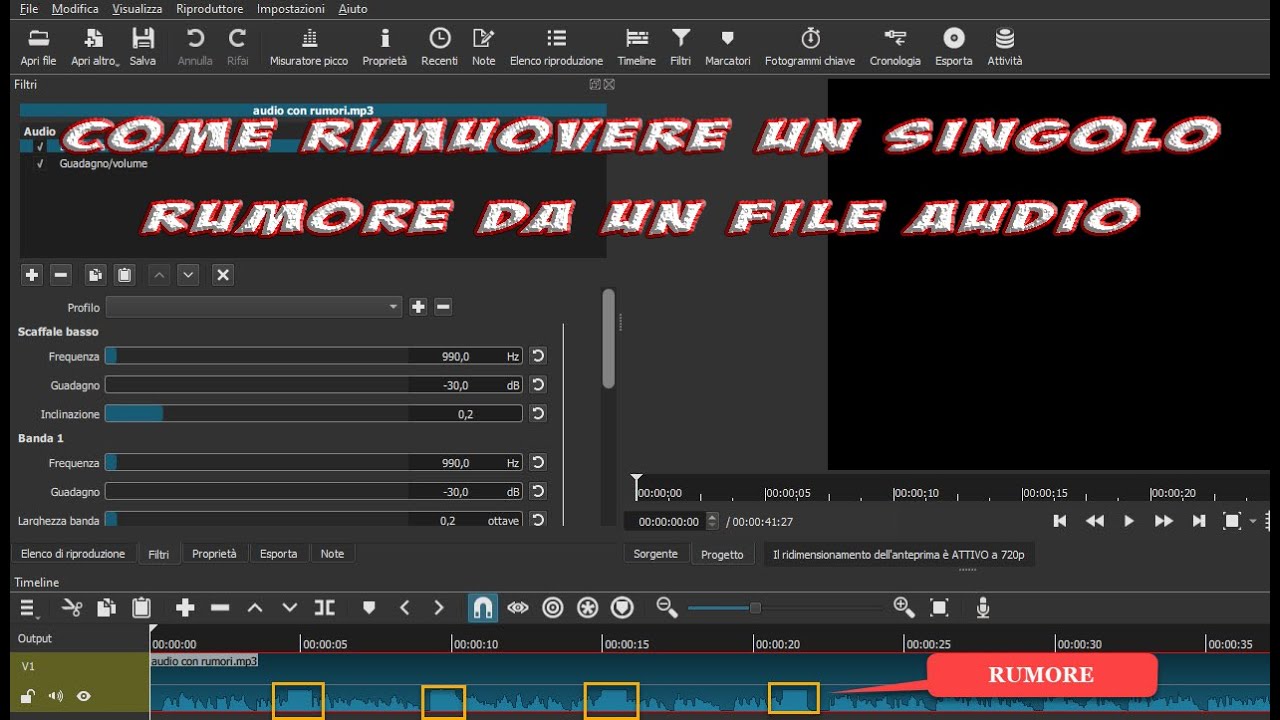Click the Apri altro toolbar button
Screen dimensions: 1280x720
94,47
